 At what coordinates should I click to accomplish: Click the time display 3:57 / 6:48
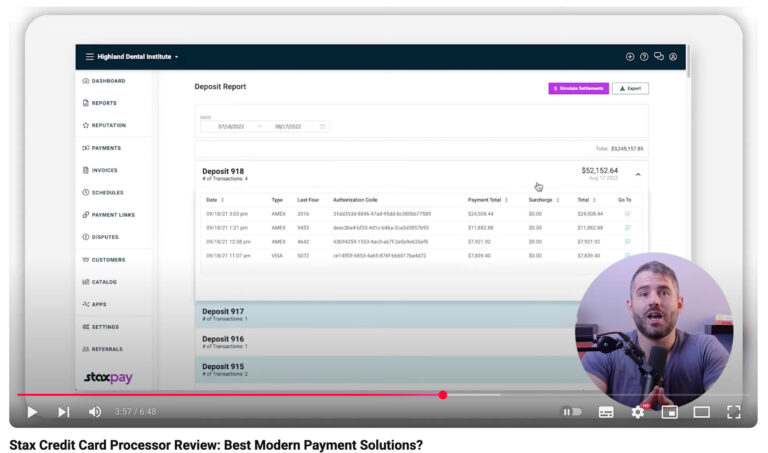(135, 412)
